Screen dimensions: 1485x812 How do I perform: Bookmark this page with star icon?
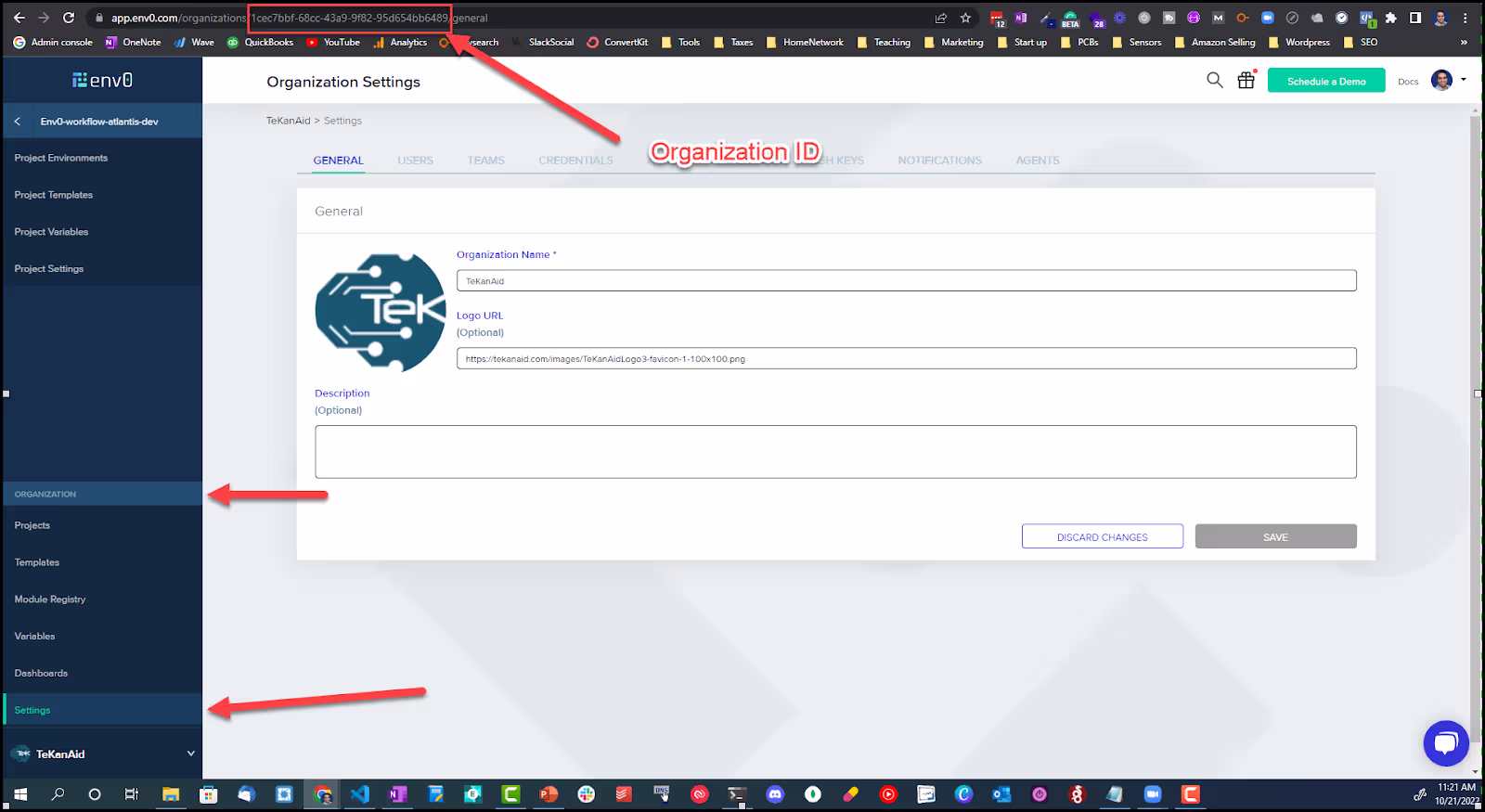(965, 18)
